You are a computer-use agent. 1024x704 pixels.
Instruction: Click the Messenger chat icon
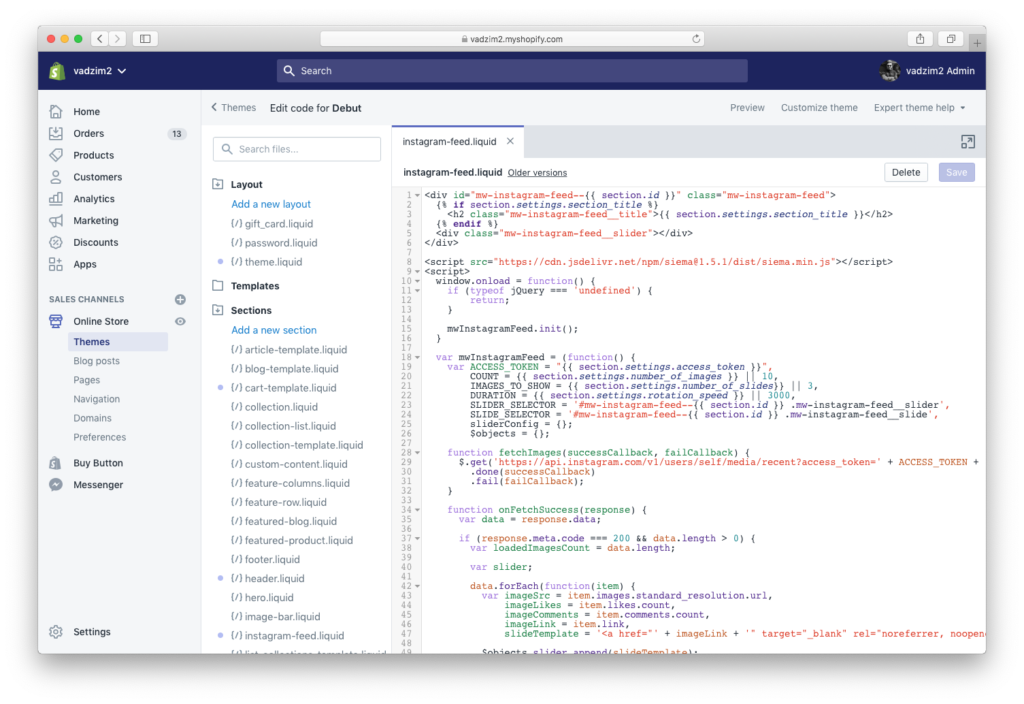56,485
